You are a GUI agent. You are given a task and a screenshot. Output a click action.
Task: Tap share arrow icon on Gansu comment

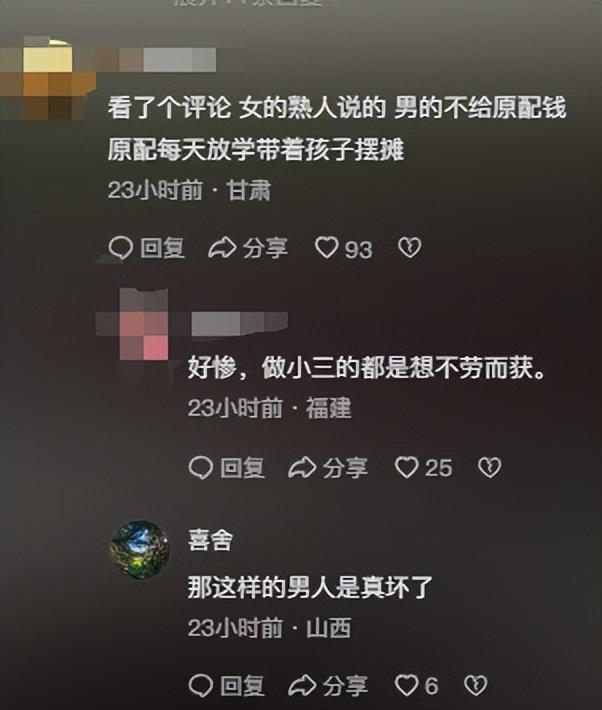(222, 248)
